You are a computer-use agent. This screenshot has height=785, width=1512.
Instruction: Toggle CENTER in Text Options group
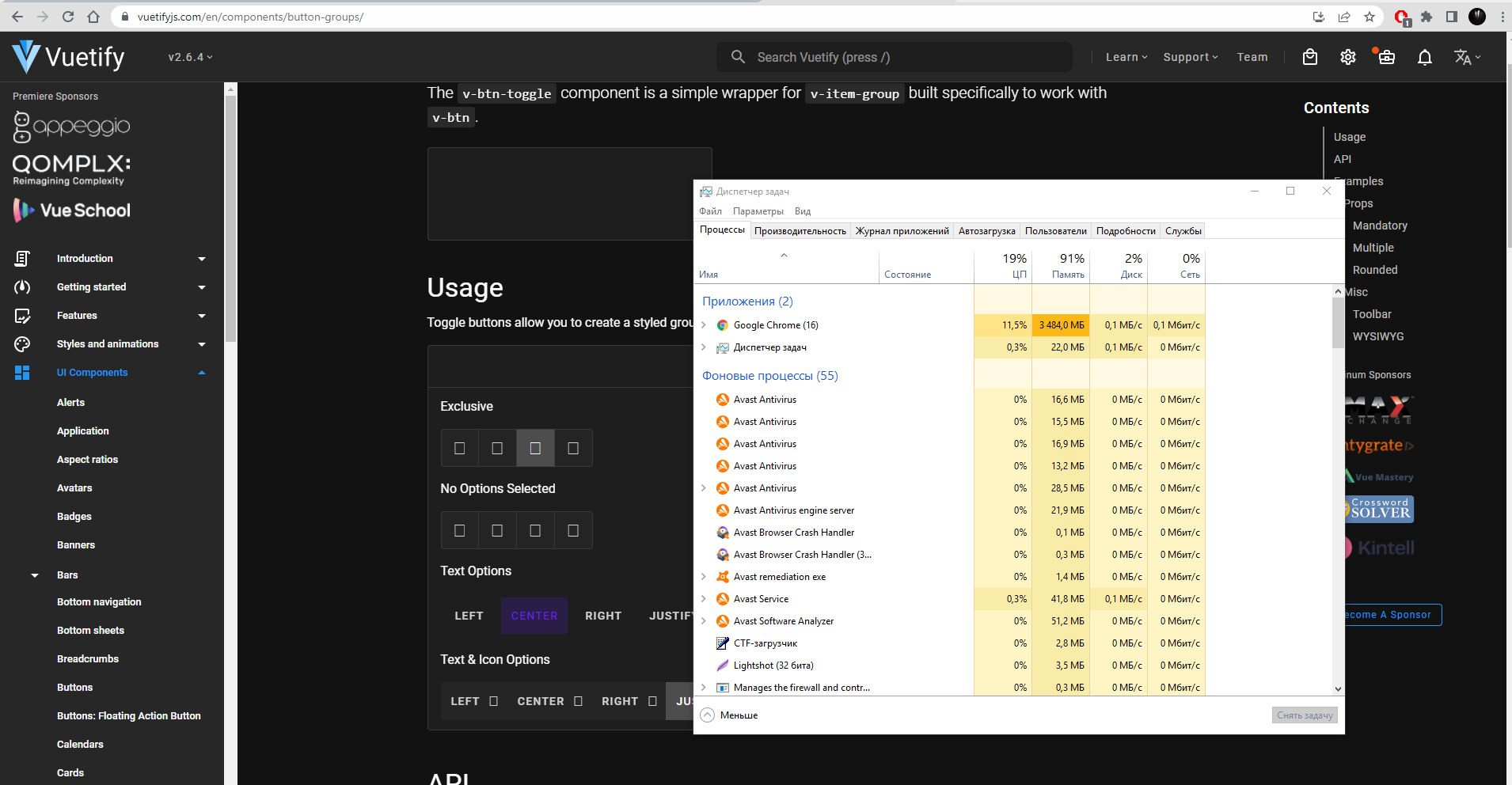coord(534,616)
